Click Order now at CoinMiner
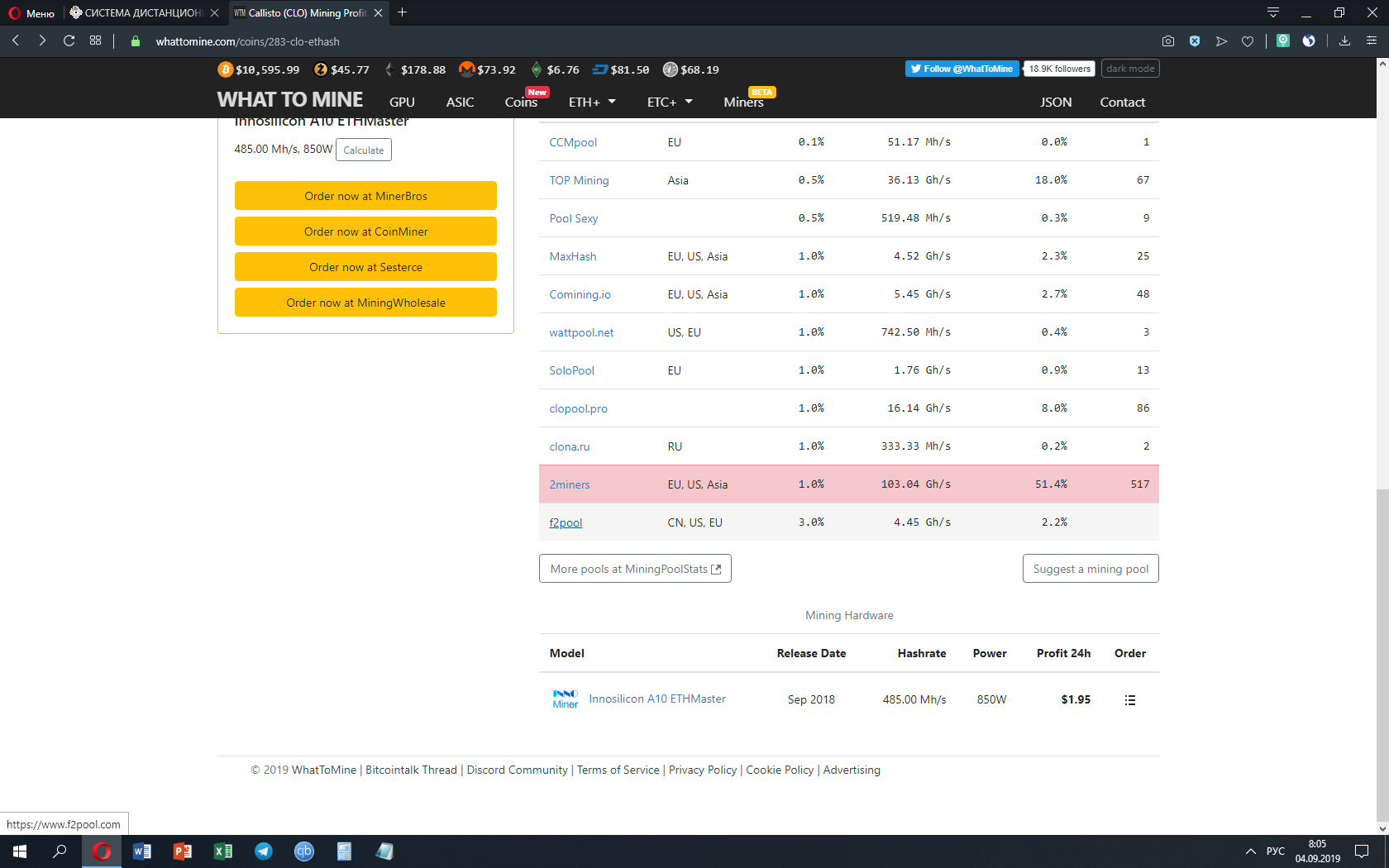The height and width of the screenshot is (868, 1389). pos(365,231)
